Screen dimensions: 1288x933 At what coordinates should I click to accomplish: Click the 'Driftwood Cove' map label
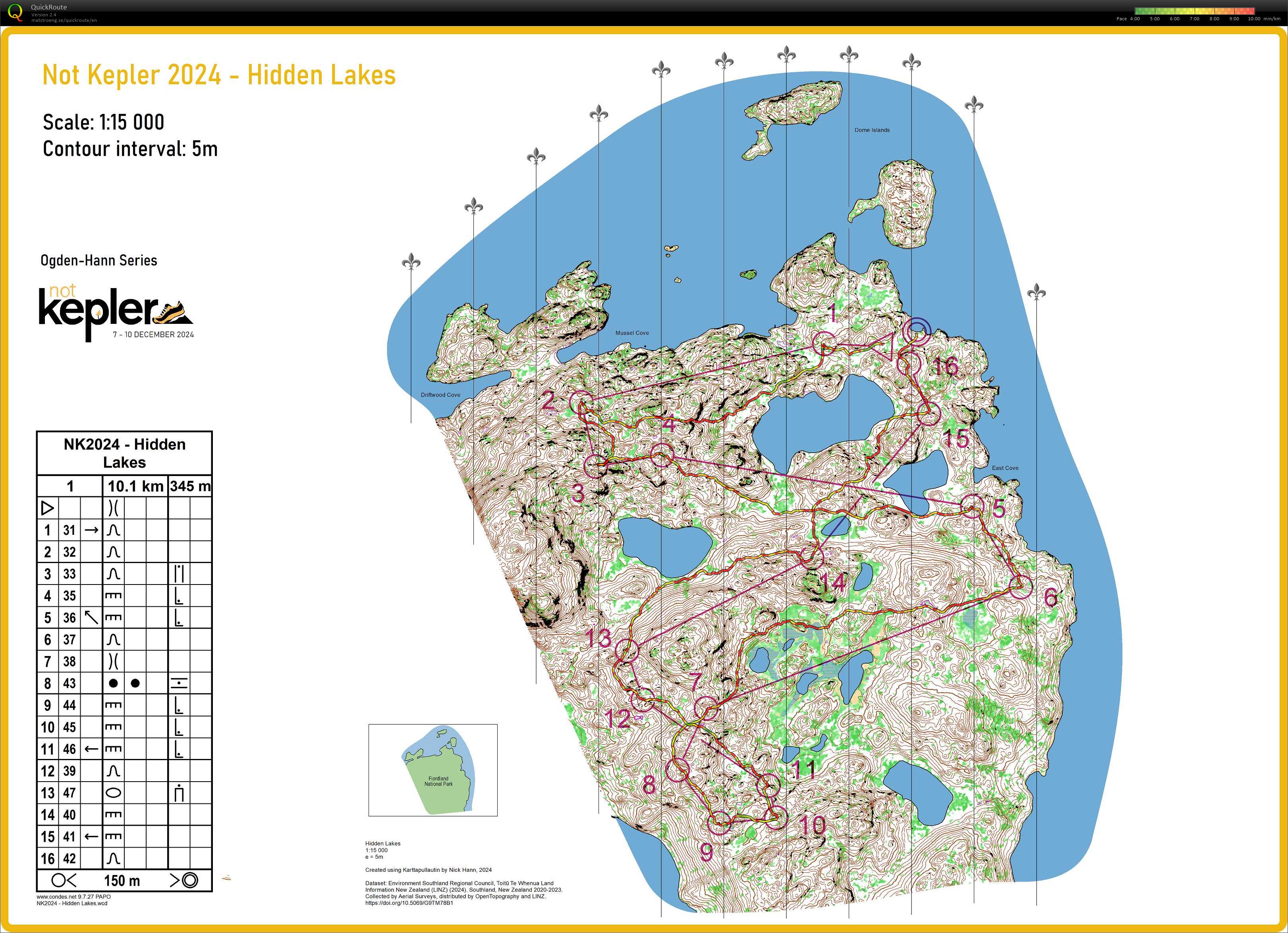(440, 395)
